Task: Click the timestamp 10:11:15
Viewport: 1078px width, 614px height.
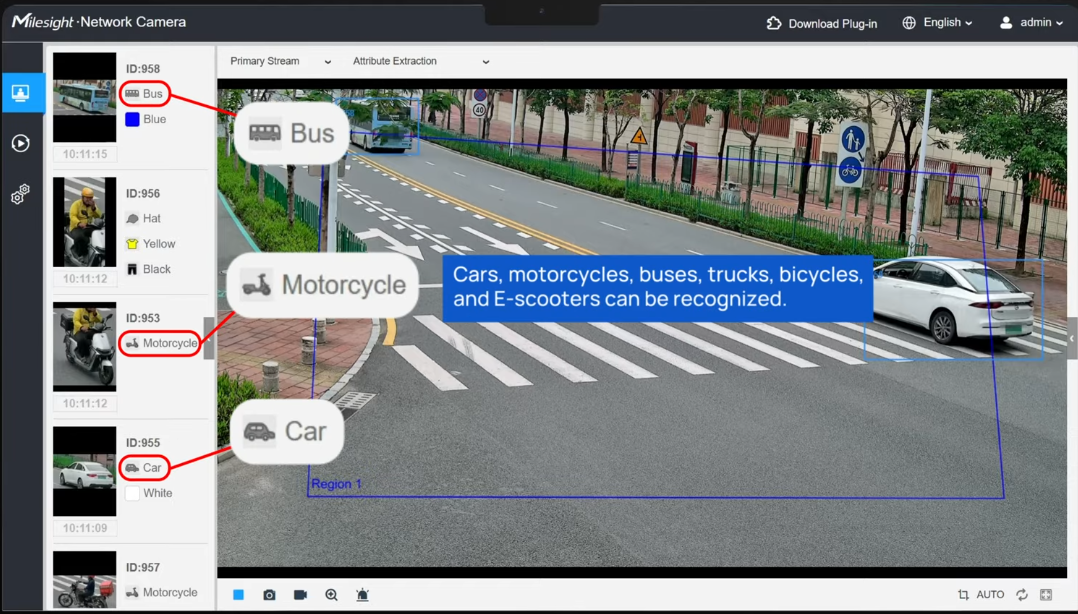Action: [85, 154]
